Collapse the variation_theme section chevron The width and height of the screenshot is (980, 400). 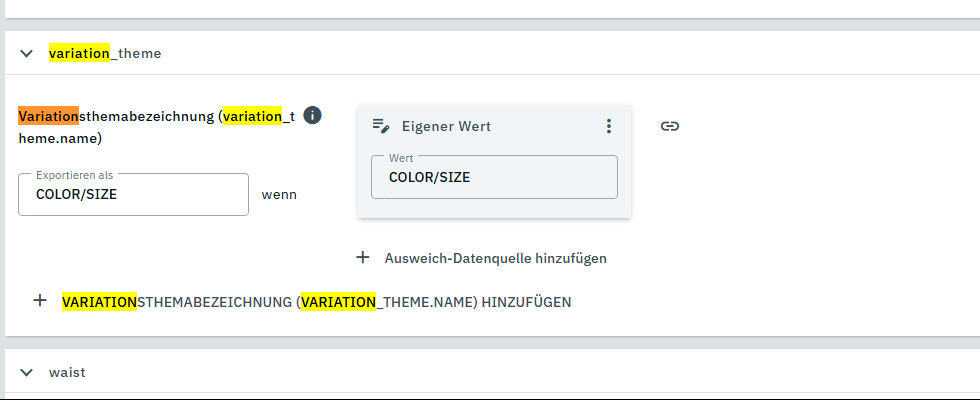pos(27,53)
